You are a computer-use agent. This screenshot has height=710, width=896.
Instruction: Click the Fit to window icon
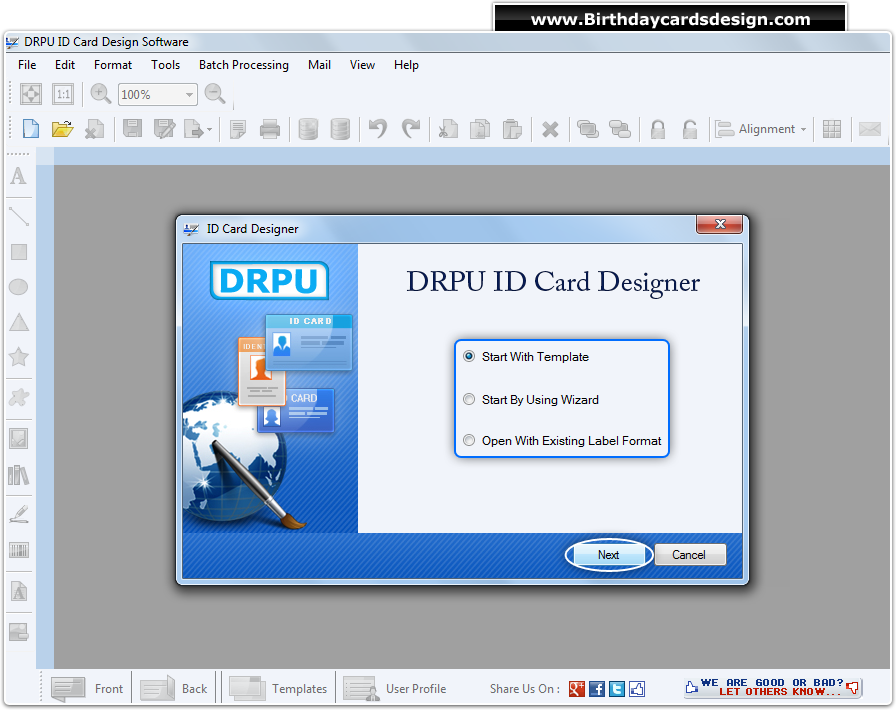[31, 94]
